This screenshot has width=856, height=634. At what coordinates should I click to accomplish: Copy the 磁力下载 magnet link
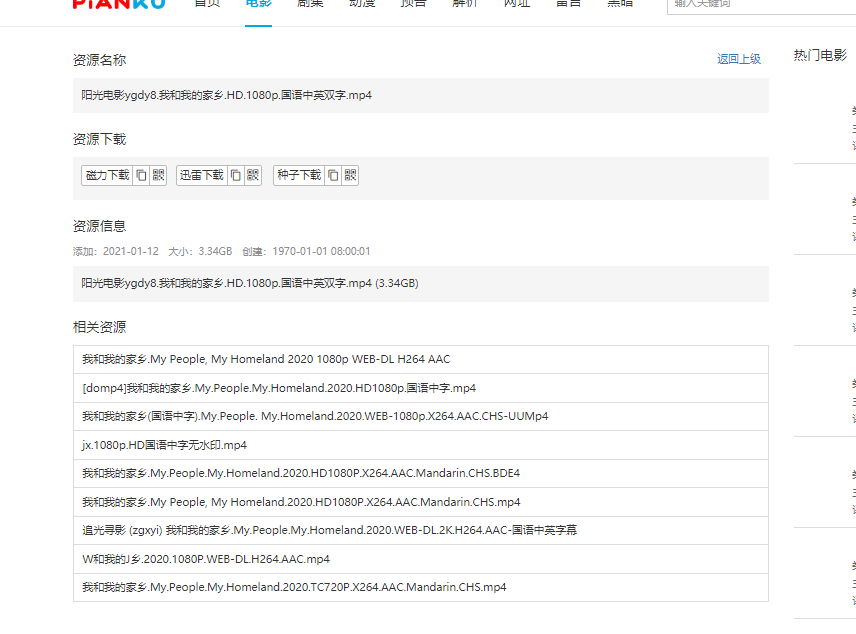pyautogui.click(x=141, y=175)
